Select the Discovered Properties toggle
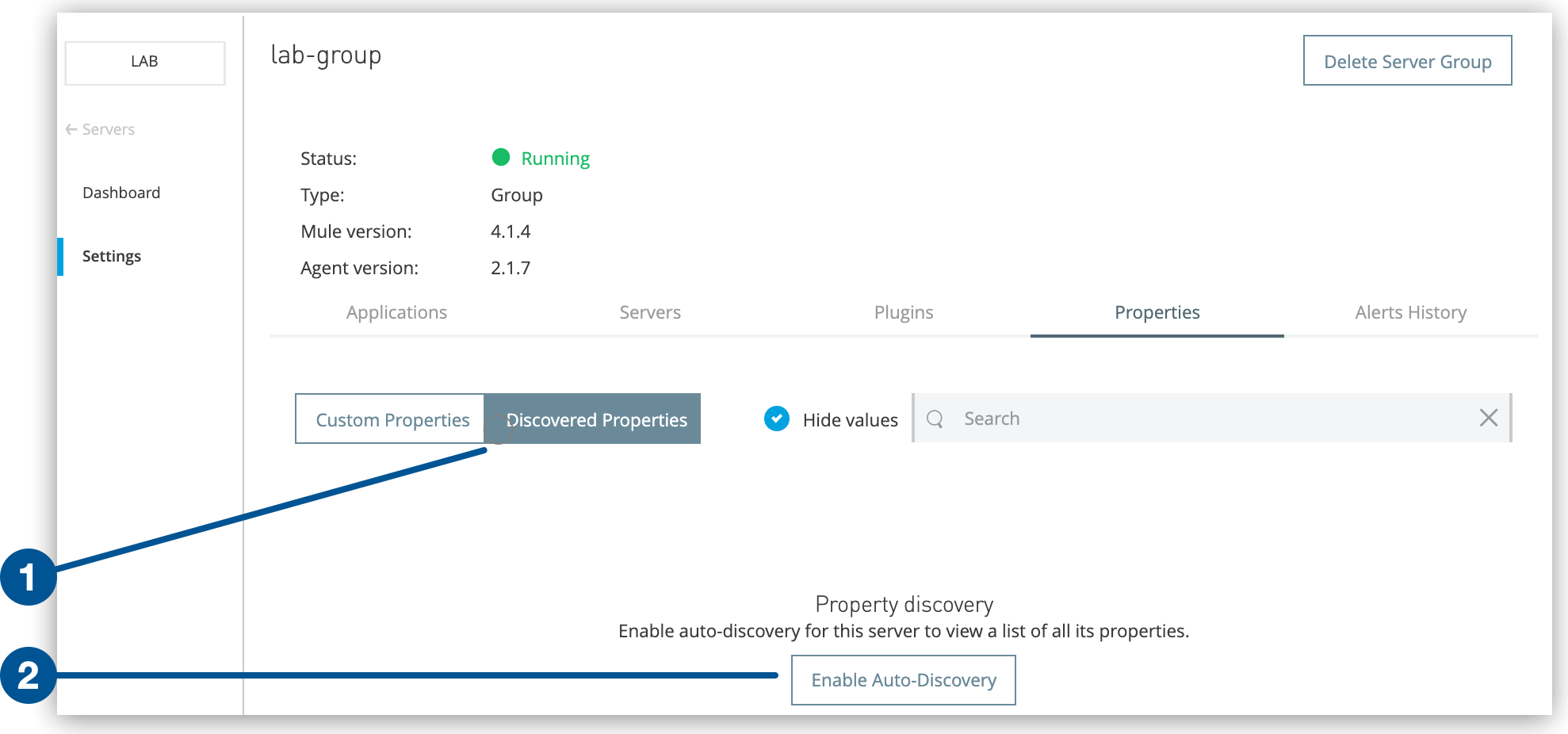Viewport: 1568px width, 734px height. click(596, 419)
